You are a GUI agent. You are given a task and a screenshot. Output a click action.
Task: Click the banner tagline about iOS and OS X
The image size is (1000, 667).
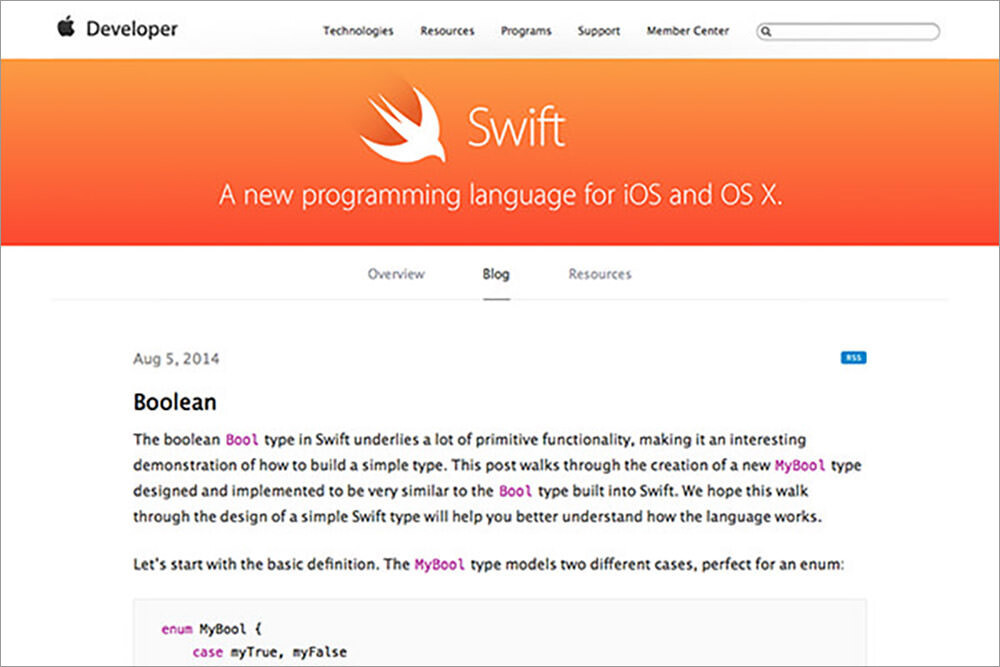tap(500, 194)
